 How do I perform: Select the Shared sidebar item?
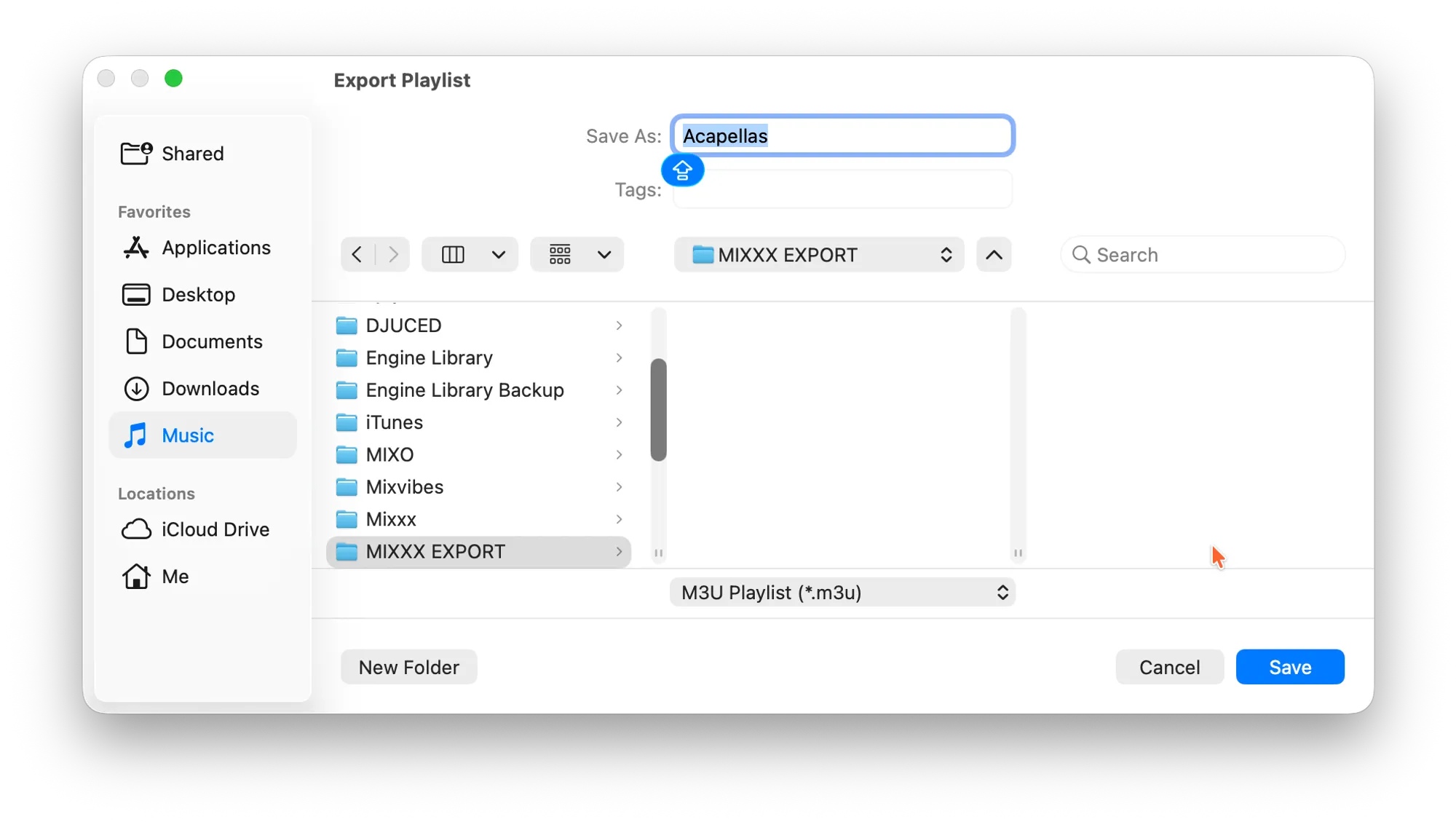[x=192, y=154]
